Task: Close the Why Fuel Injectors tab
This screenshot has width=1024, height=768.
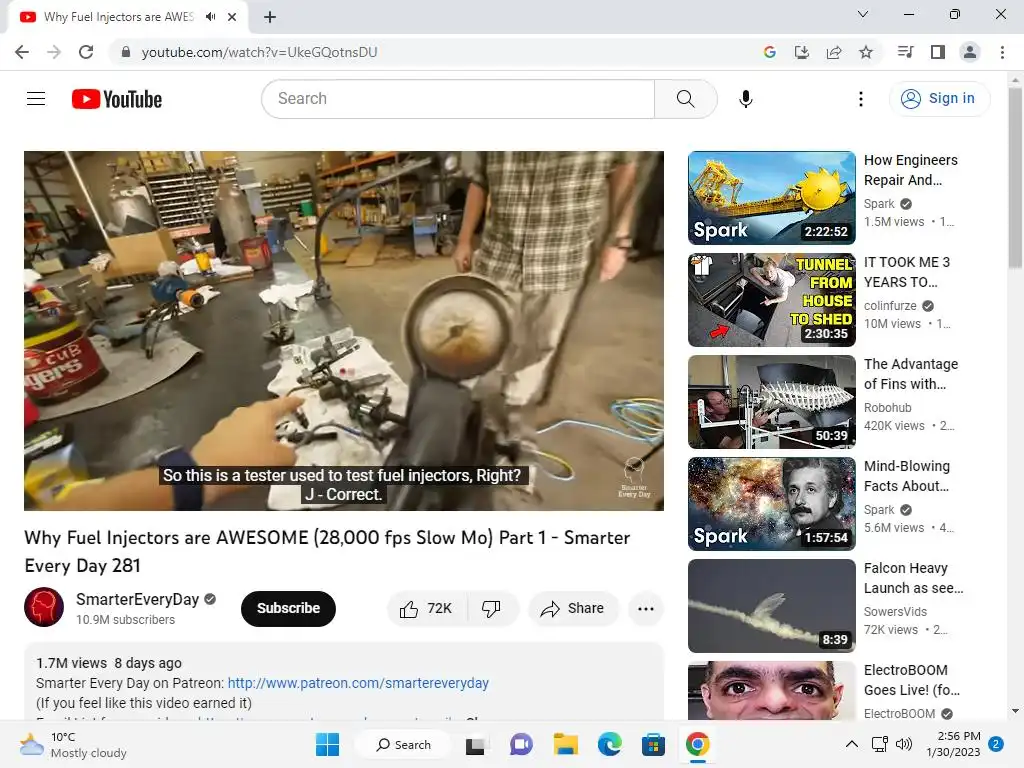Action: pos(232,17)
